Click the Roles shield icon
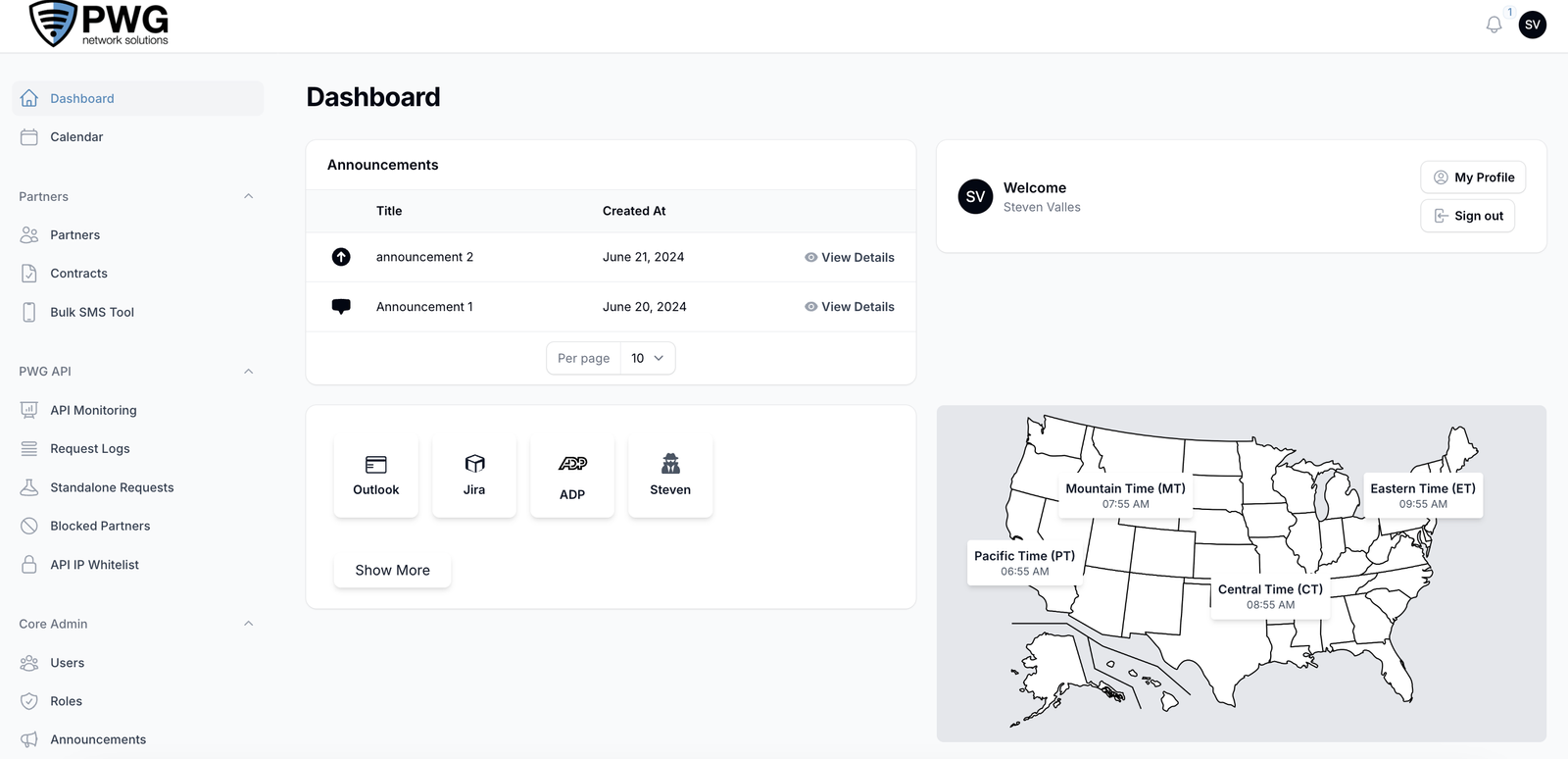 pos(29,701)
